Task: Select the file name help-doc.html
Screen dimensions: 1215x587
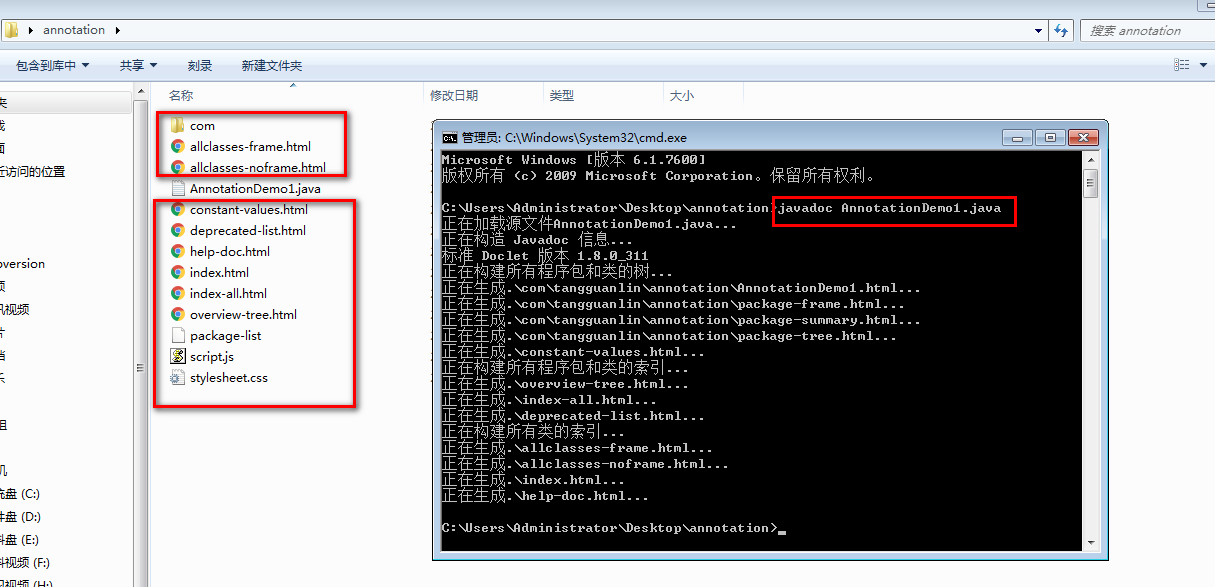Action: pyautogui.click(x=230, y=251)
